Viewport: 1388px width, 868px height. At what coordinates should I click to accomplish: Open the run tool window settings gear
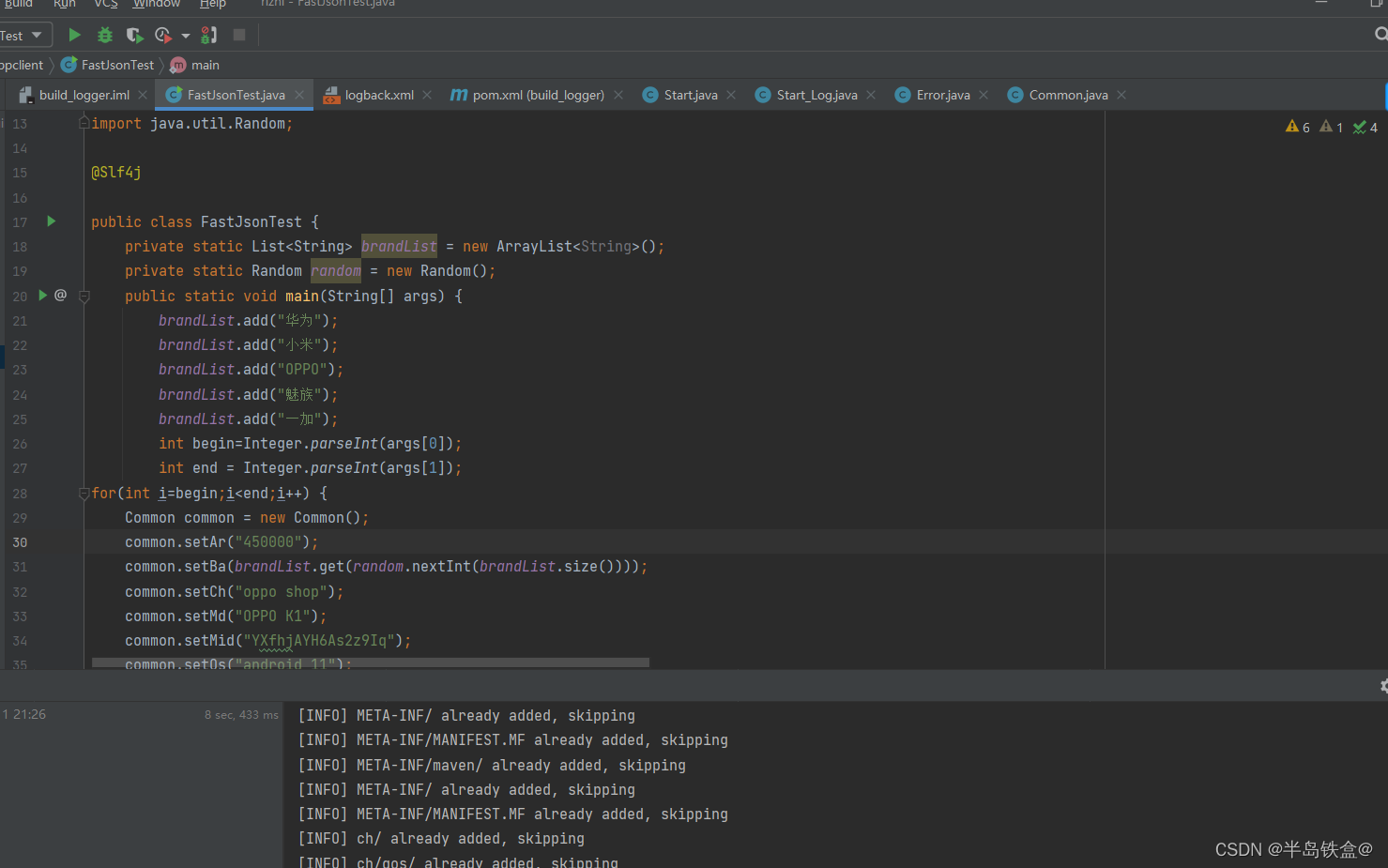pyautogui.click(x=1383, y=686)
